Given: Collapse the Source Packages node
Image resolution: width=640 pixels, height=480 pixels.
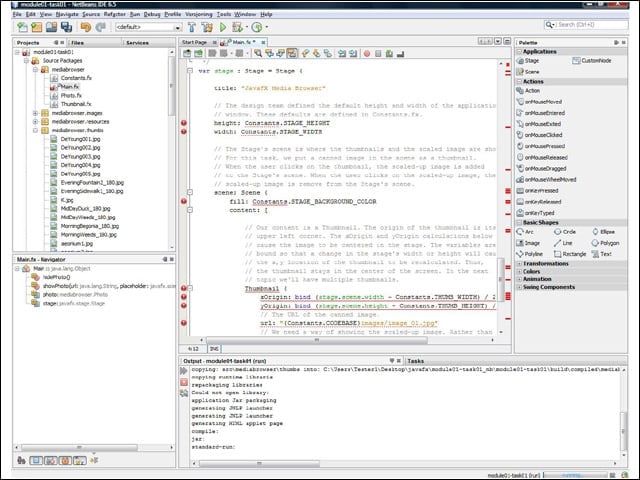Looking at the screenshot, I should 26,61.
